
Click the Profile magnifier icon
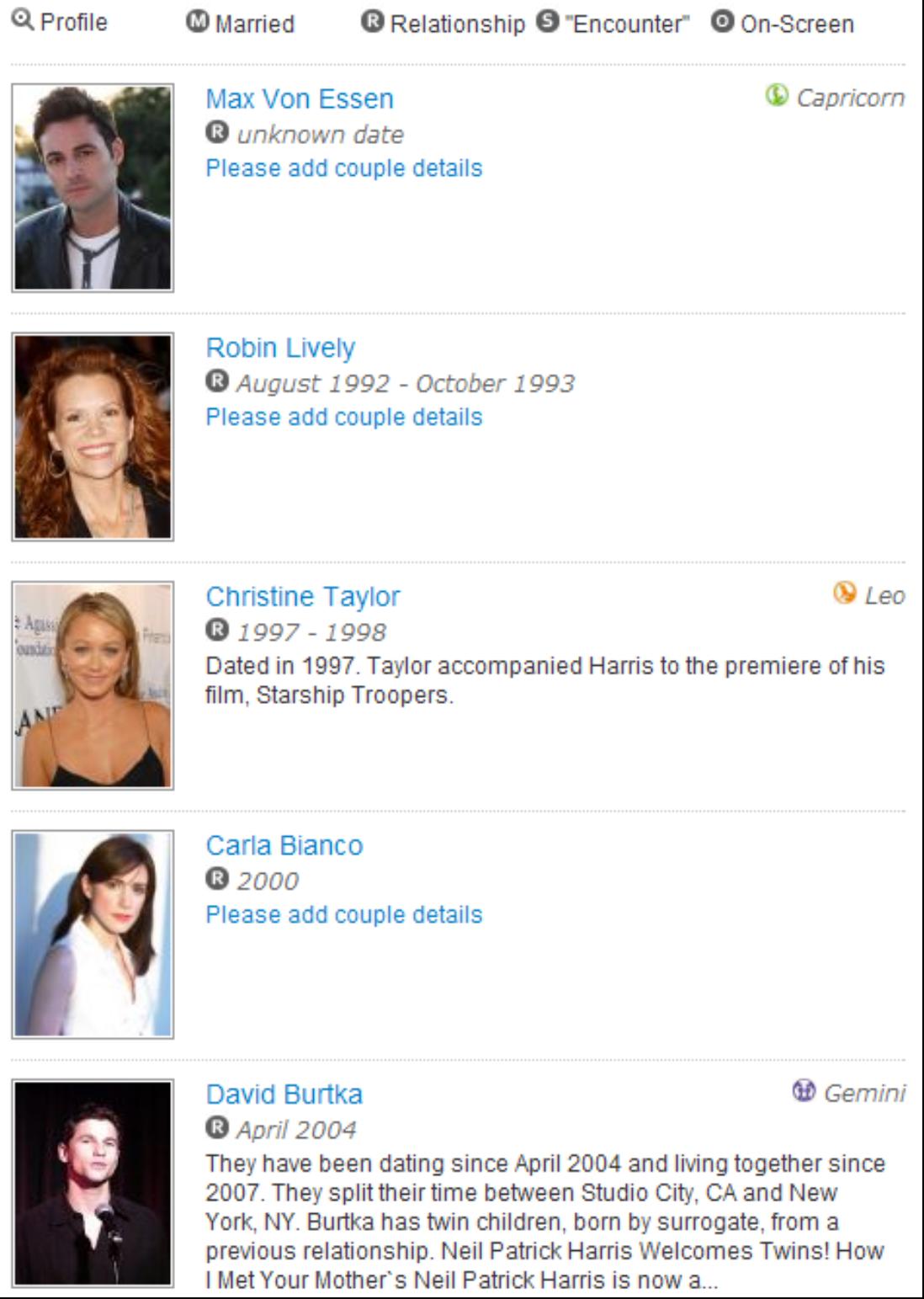pos(24,20)
